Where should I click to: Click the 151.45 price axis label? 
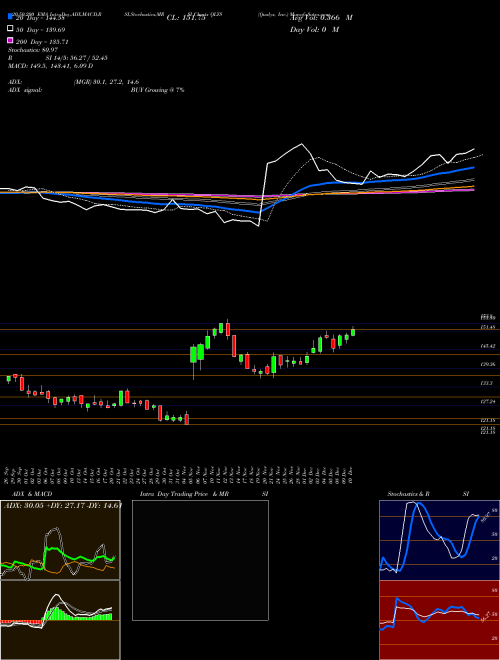pyautogui.click(x=489, y=327)
